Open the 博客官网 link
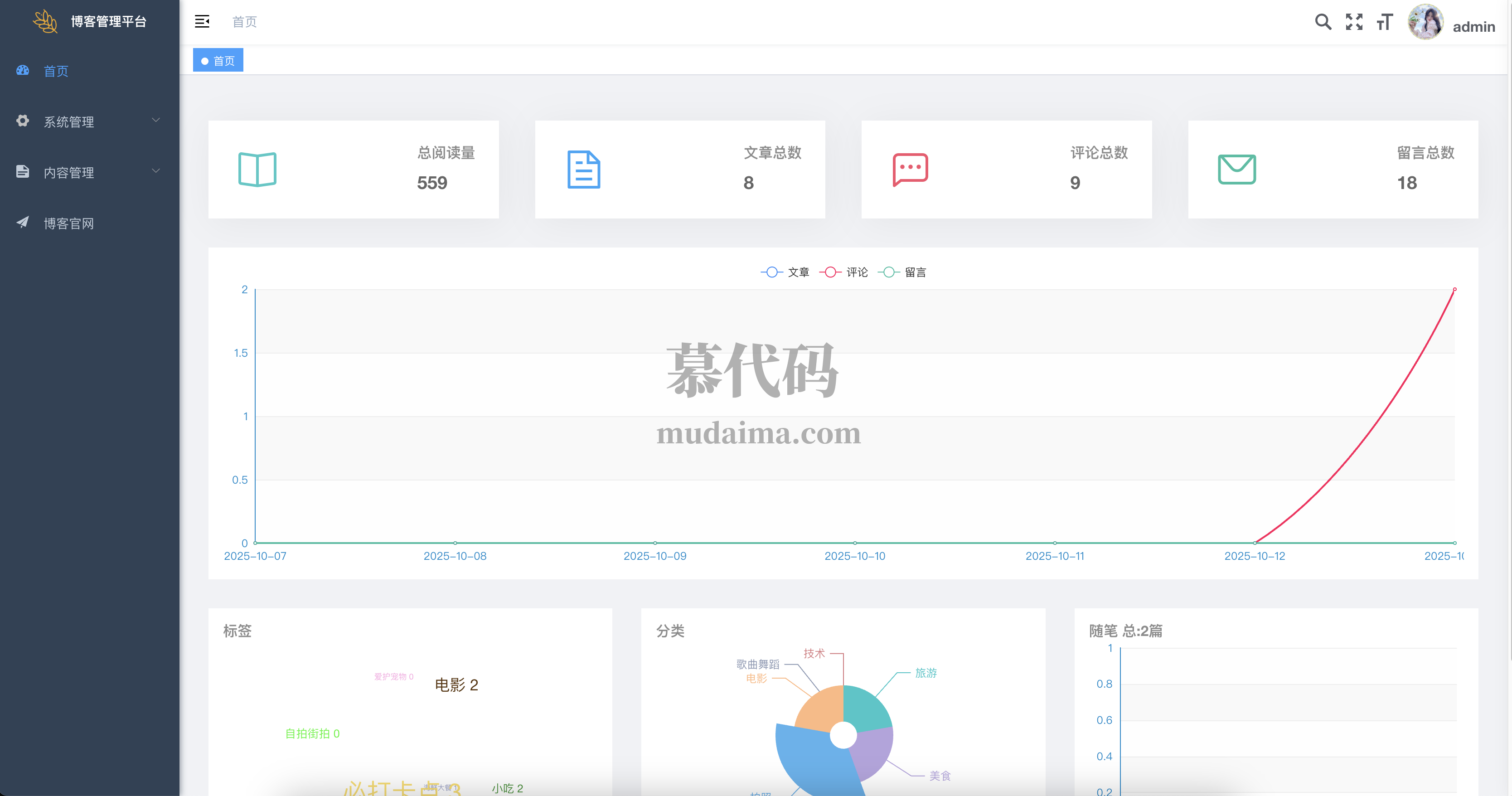The image size is (1512, 796). 69,223
